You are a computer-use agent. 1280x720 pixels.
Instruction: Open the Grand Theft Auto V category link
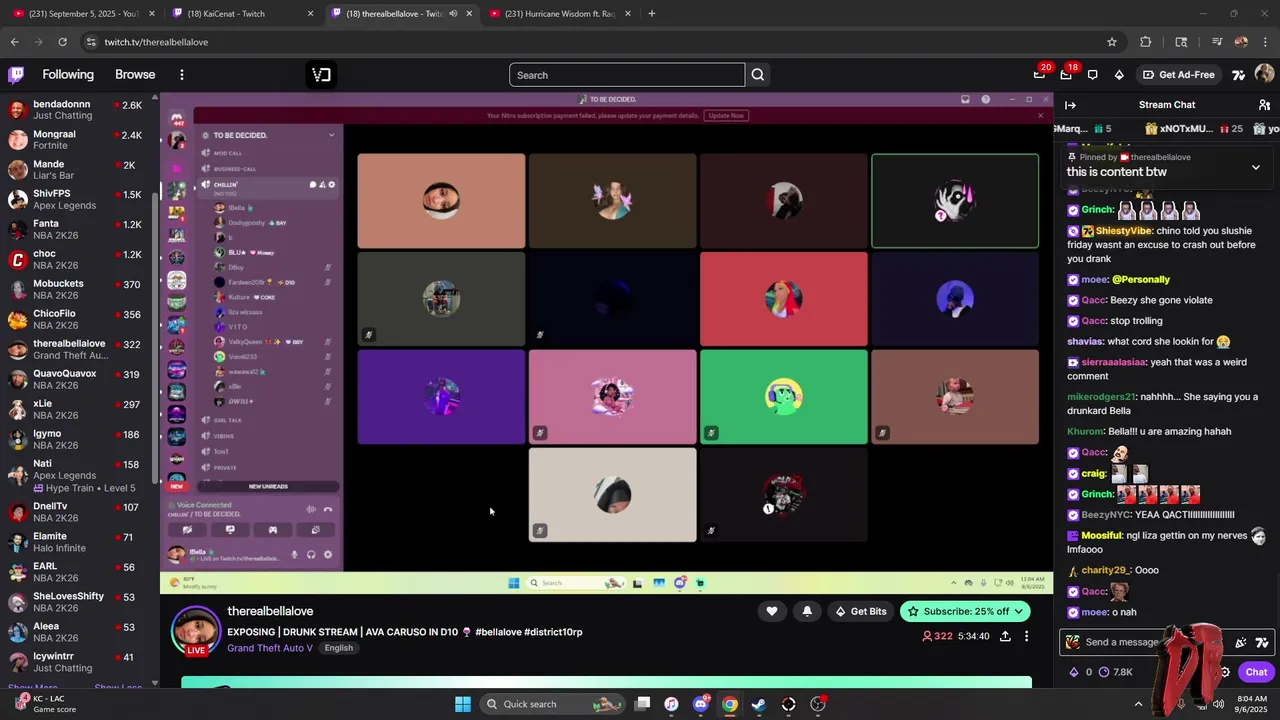pyautogui.click(x=269, y=648)
